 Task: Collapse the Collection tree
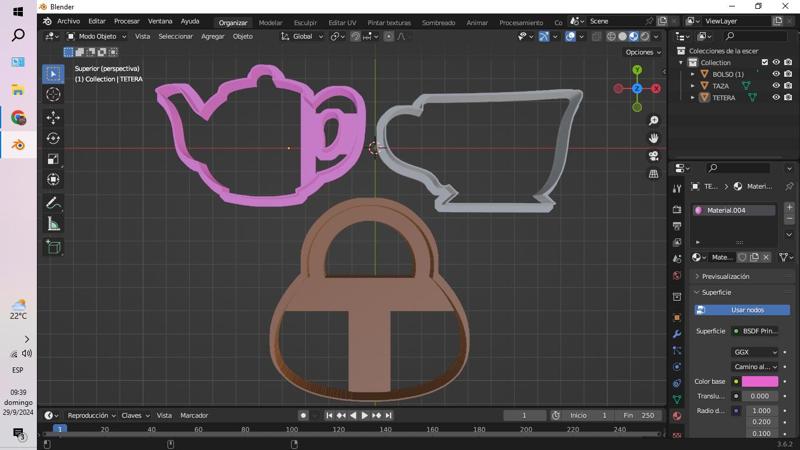point(681,63)
